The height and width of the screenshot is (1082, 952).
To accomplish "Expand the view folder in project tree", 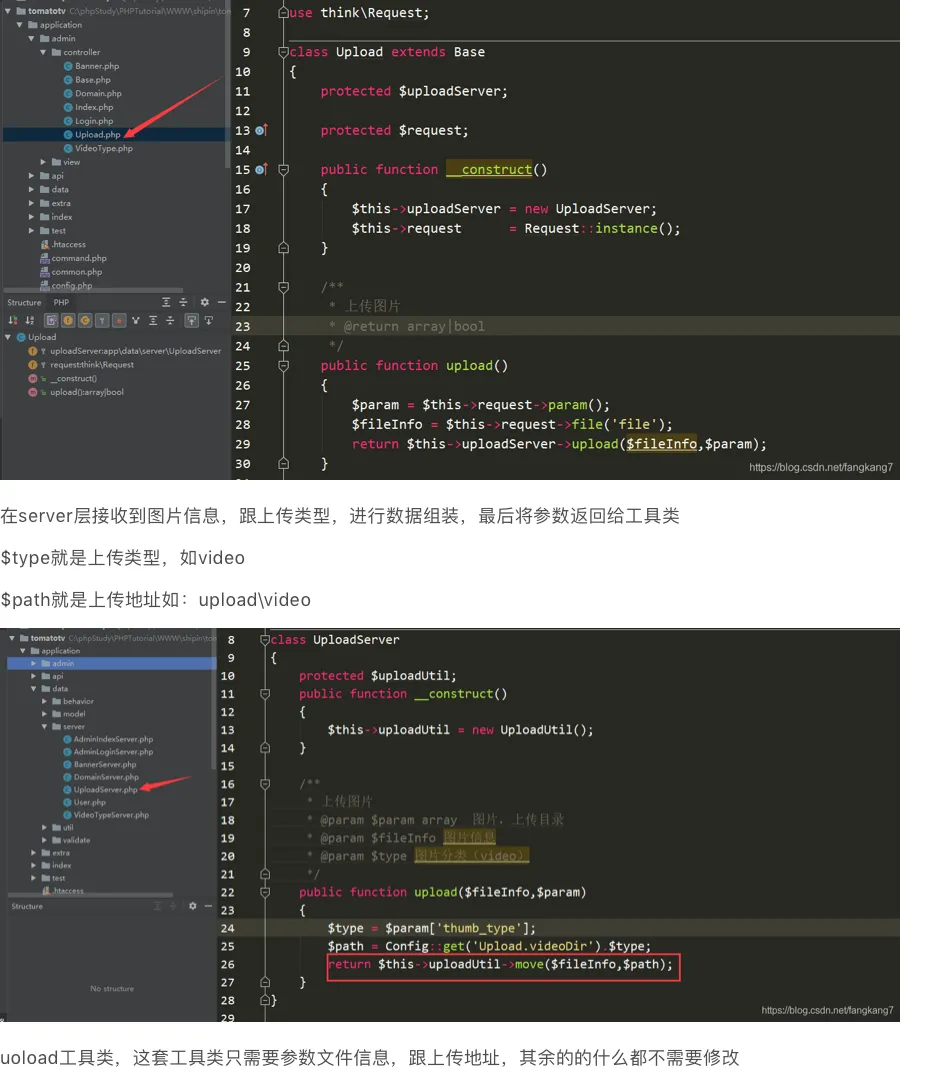I will coord(43,162).
